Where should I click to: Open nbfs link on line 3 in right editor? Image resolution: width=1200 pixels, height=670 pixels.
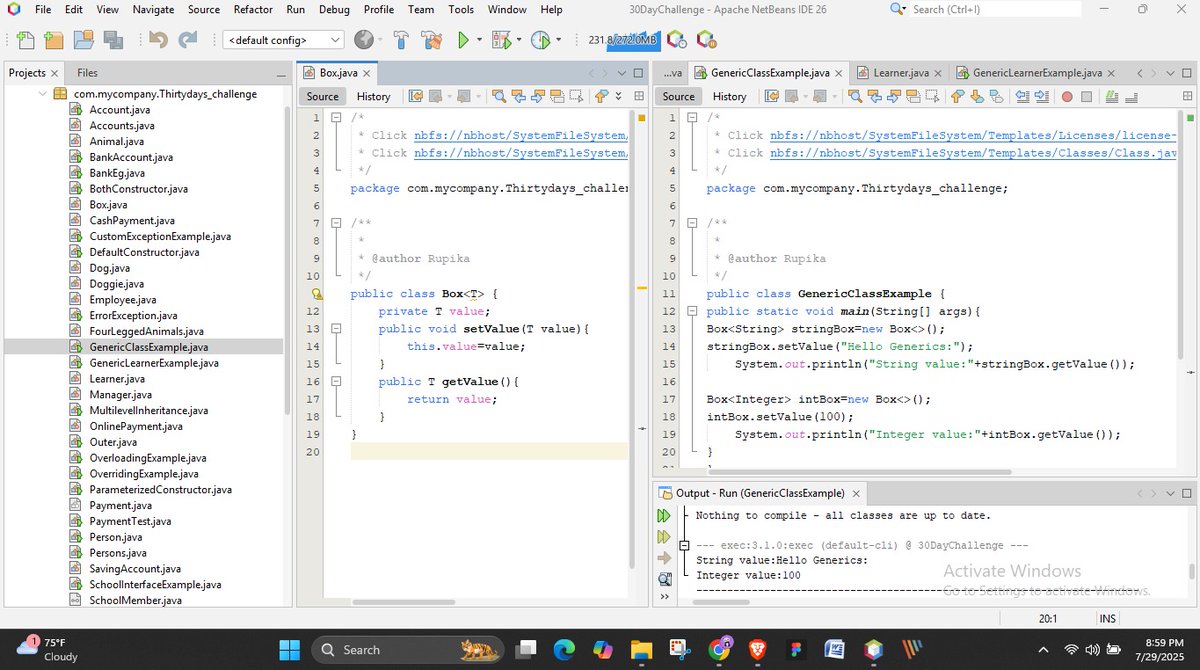pyautogui.click(x=973, y=153)
